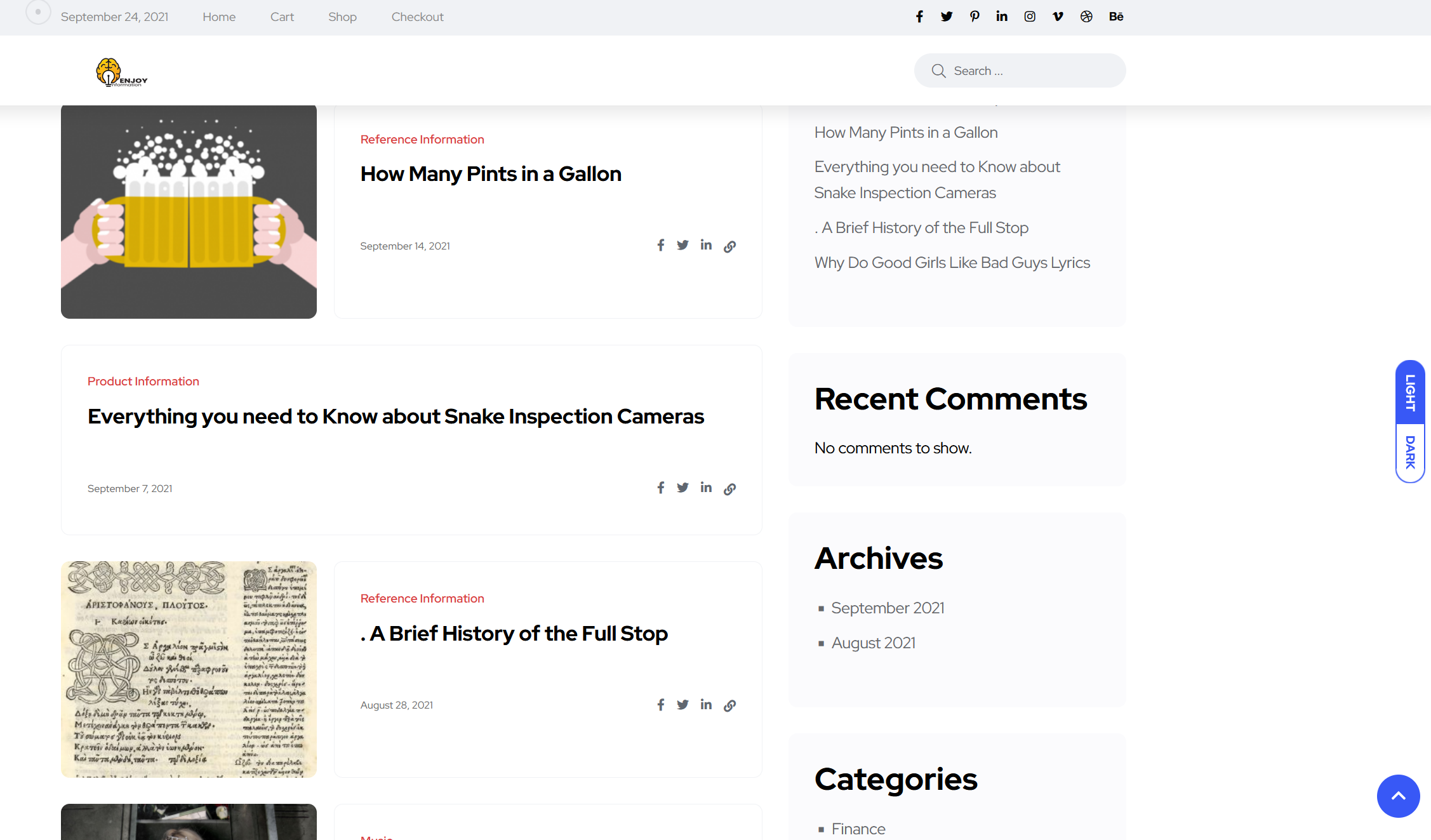Click into the Search field
This screenshot has height=840, width=1431.
pyautogui.click(x=1020, y=70)
